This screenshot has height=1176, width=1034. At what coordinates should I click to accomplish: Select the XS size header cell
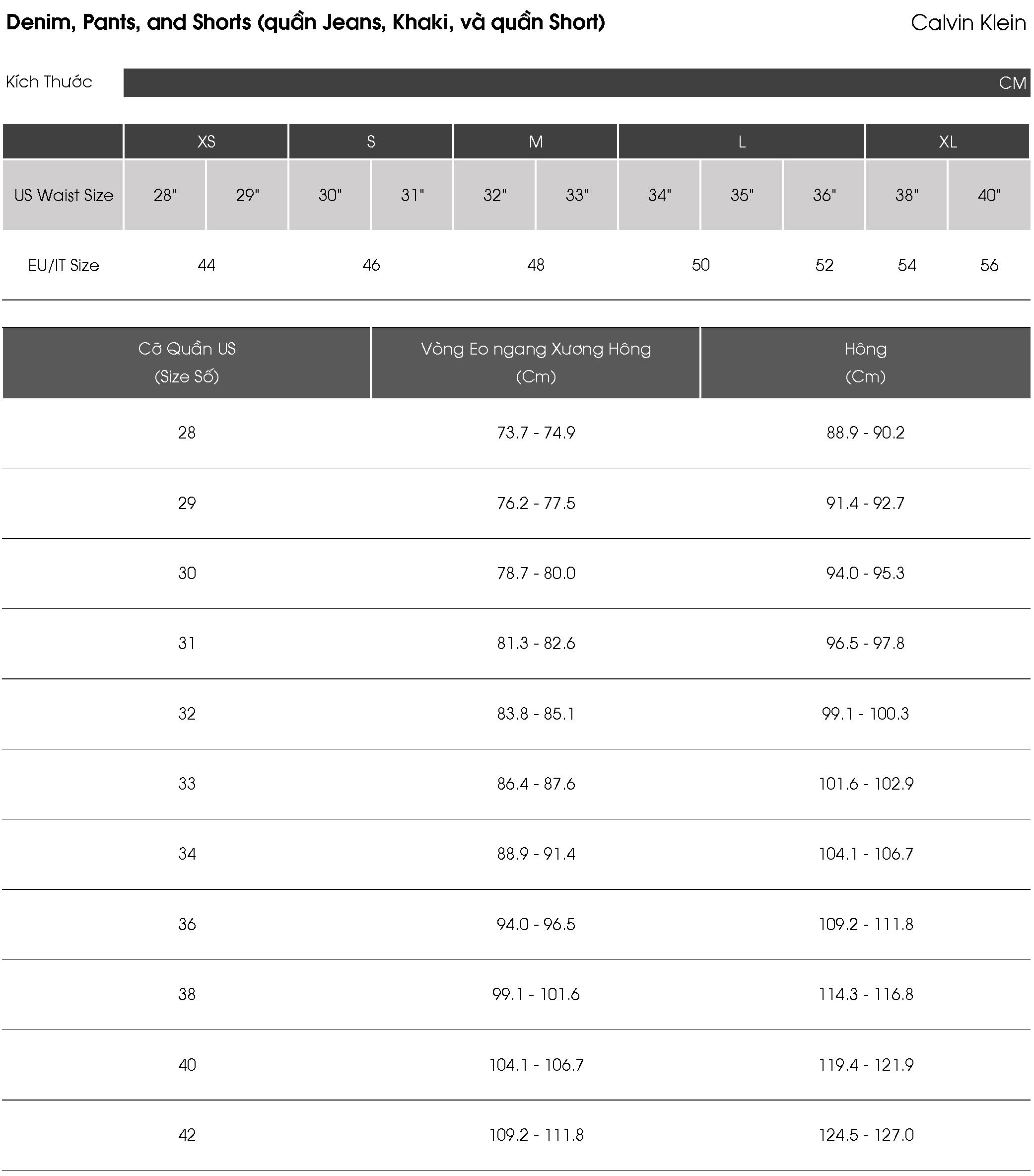point(206,142)
